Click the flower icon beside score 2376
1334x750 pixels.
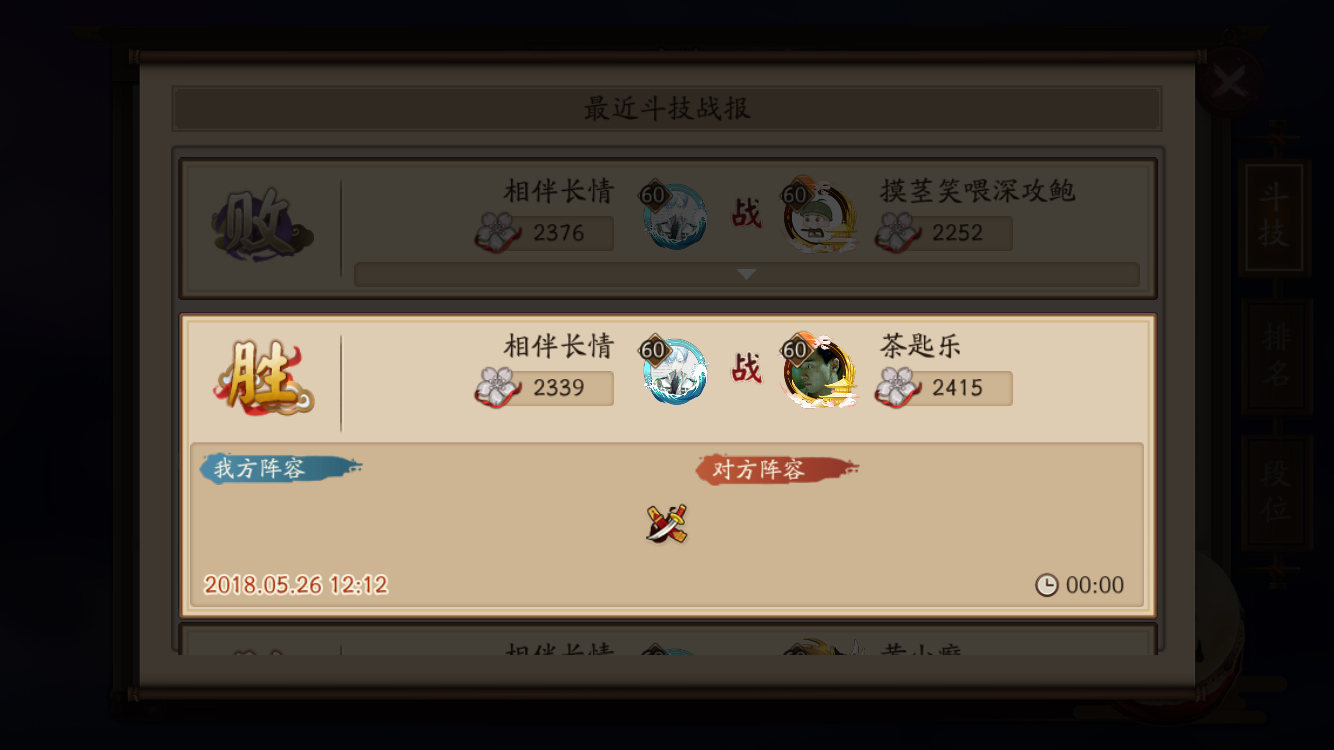[497, 232]
